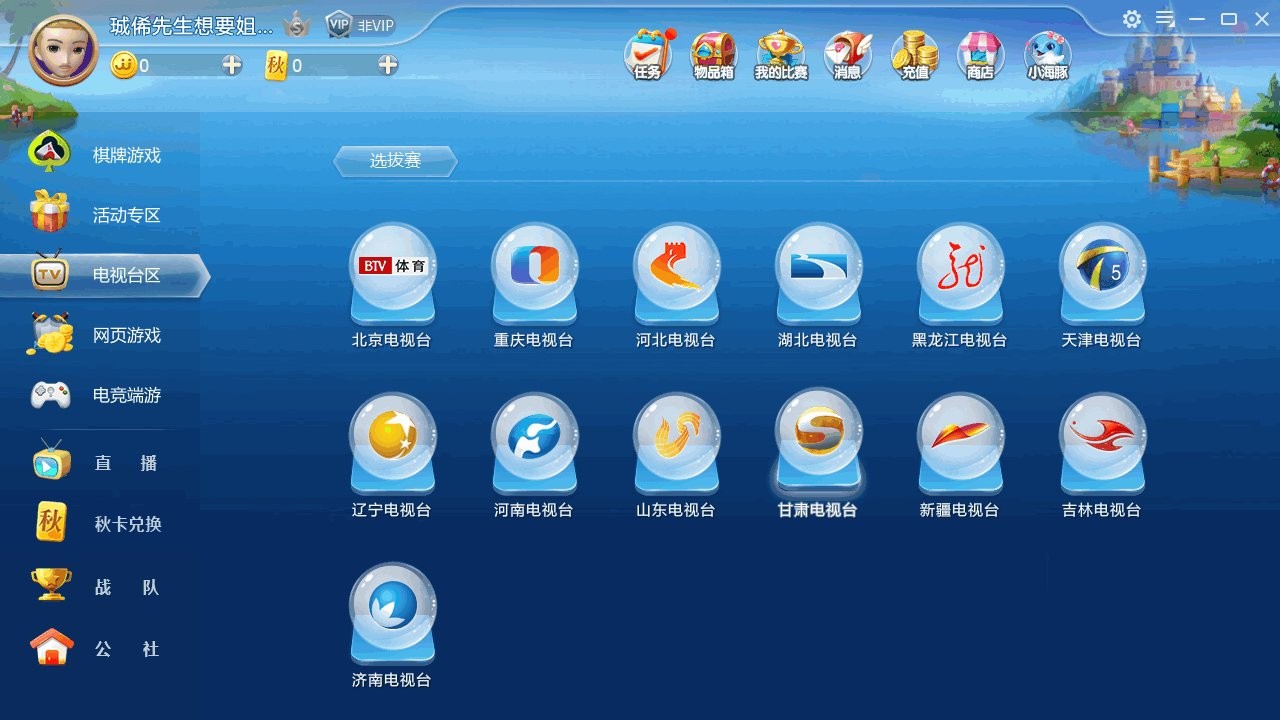The width and height of the screenshot is (1280, 720).
Task: Open 济南电视台 at the bottom
Action: coord(392,608)
